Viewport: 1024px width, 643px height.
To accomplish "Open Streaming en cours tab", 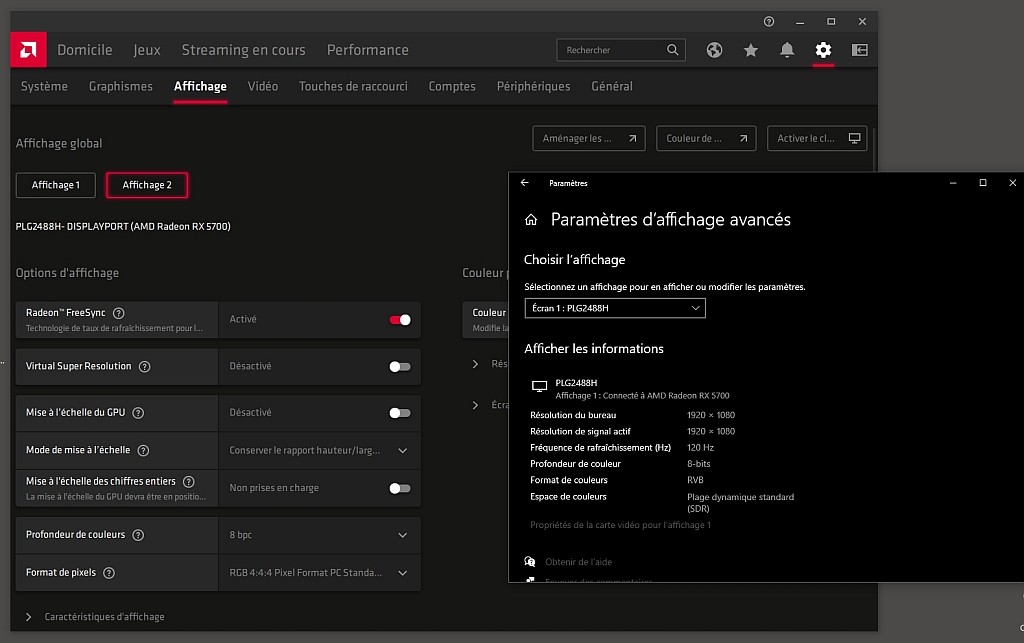I will click(x=244, y=50).
